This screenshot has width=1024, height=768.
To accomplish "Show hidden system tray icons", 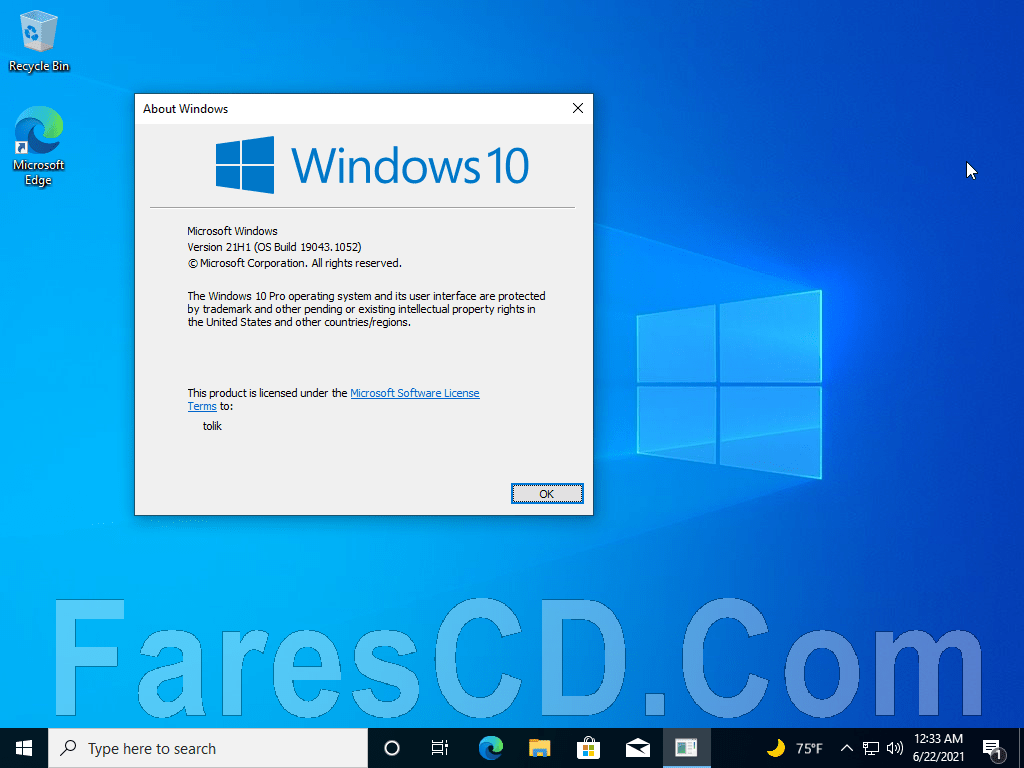I will point(846,748).
